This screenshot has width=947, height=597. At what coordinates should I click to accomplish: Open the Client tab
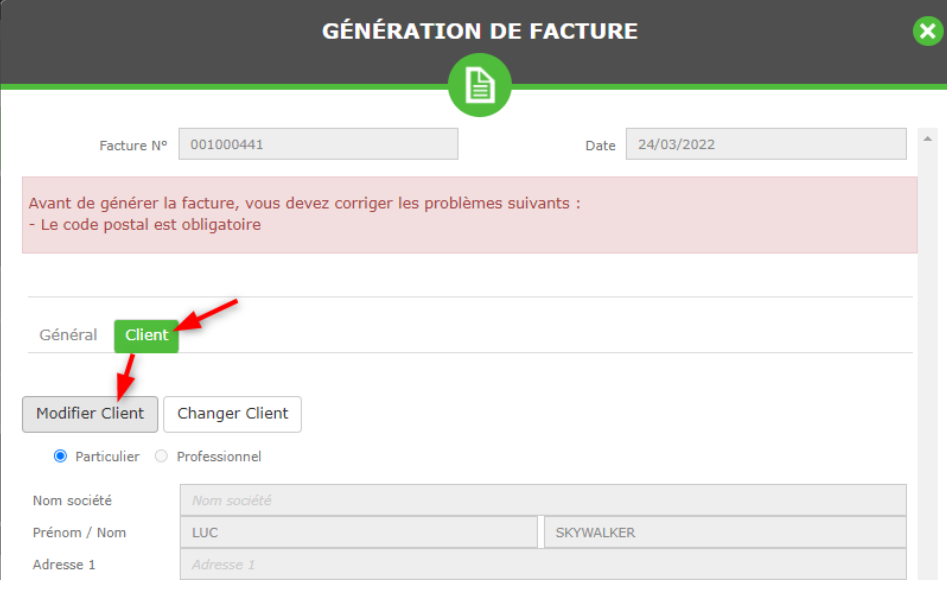146,335
